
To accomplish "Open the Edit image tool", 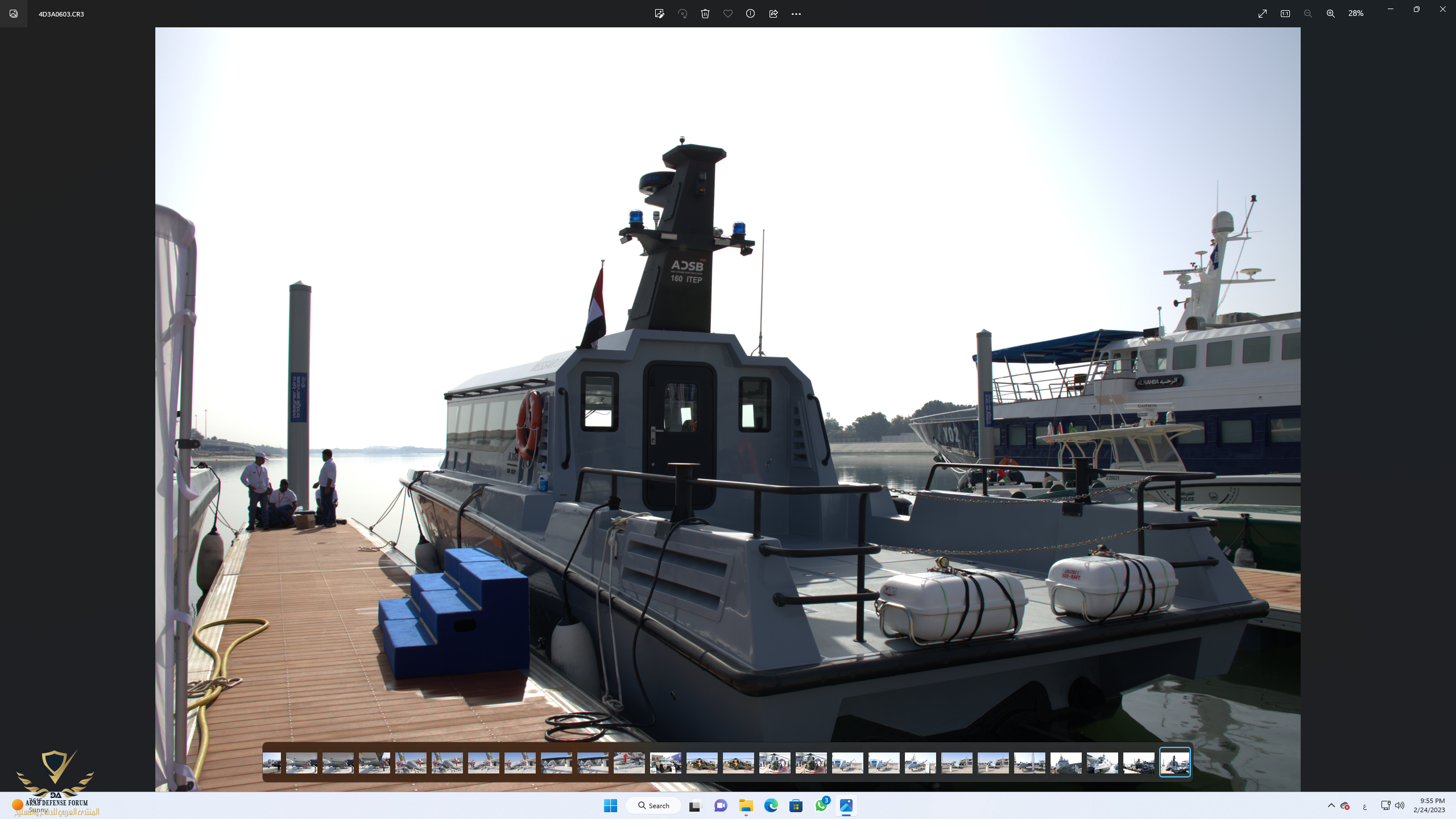I will point(659,14).
